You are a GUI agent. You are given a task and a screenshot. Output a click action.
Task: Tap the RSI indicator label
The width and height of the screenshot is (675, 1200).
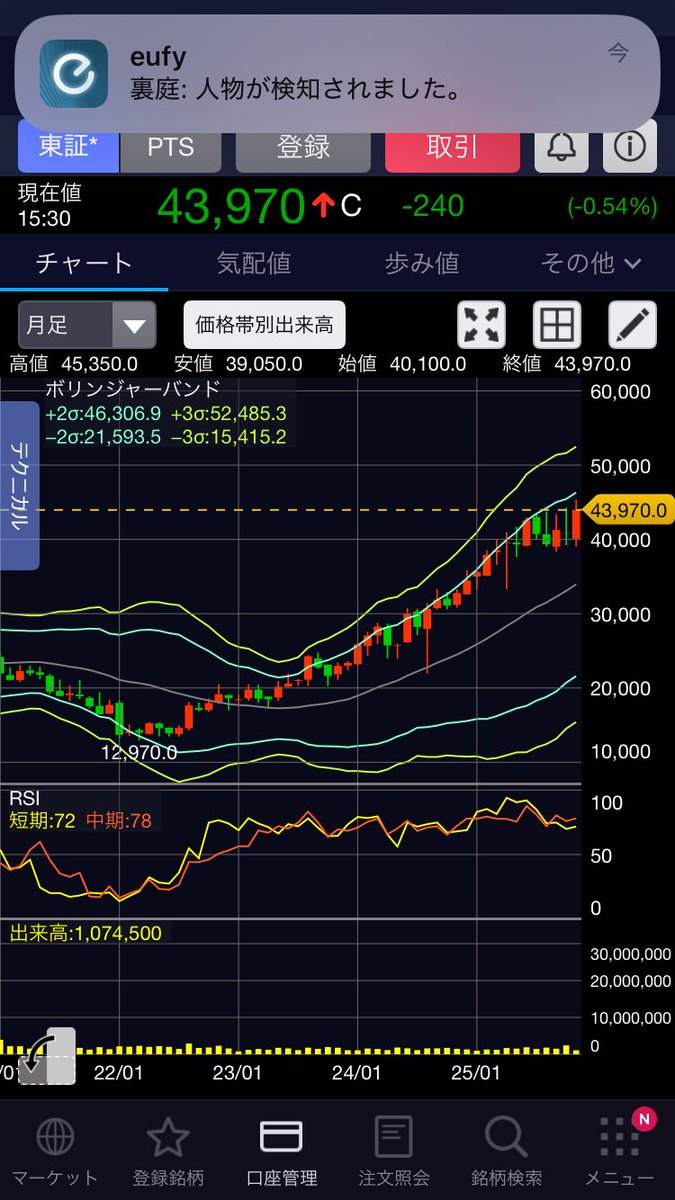point(25,798)
